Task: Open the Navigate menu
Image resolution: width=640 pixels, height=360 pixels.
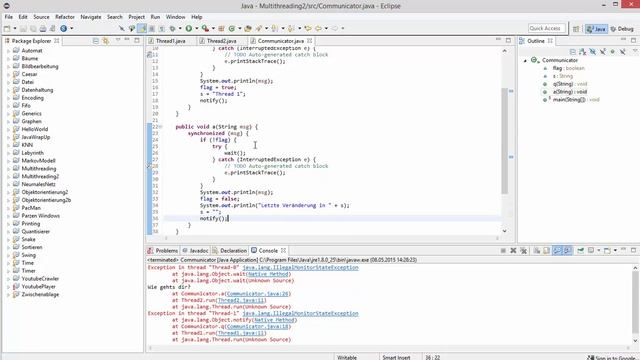Action: click(x=91, y=17)
